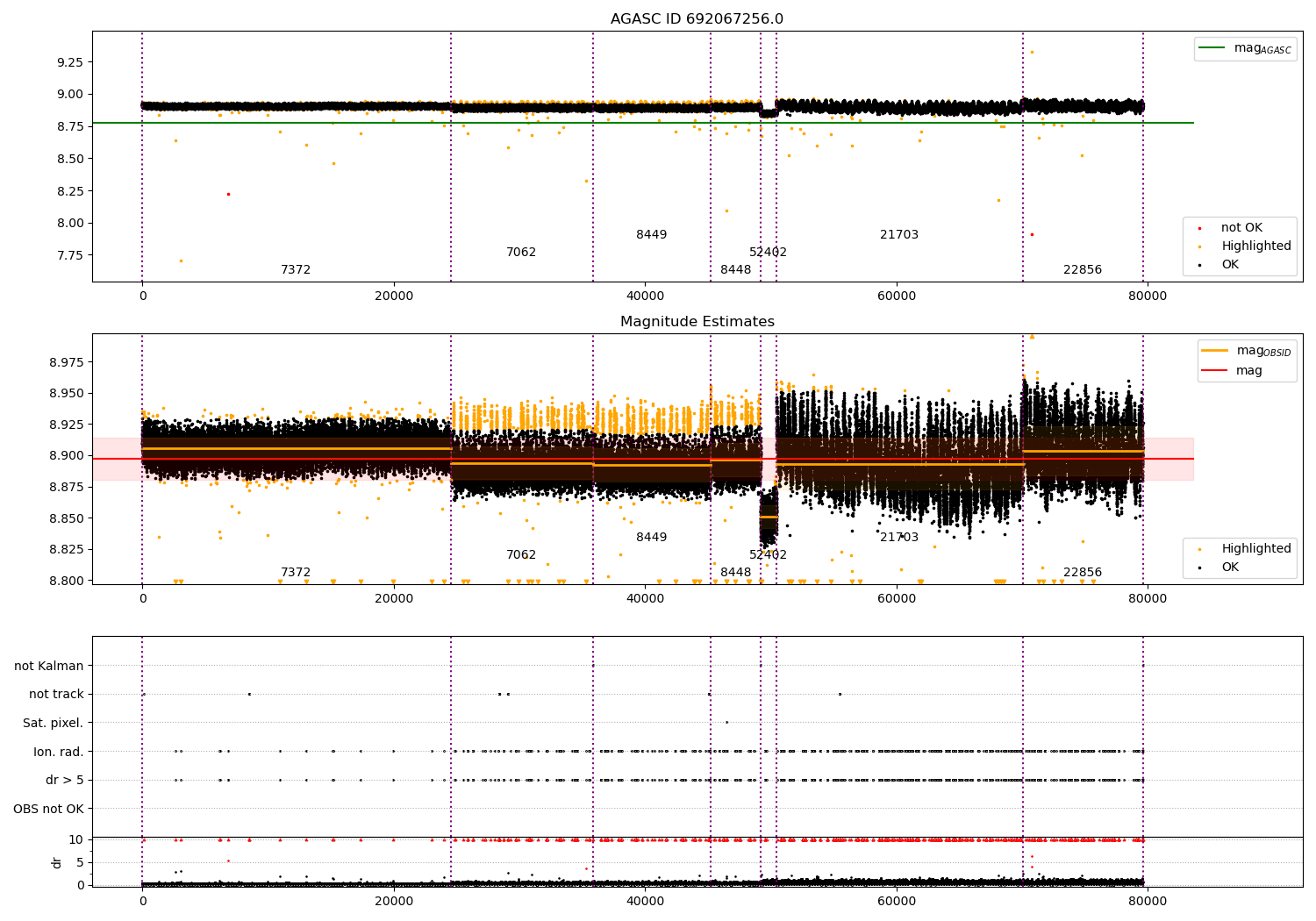Click OBSID label 52402 in top plot

coord(768,252)
